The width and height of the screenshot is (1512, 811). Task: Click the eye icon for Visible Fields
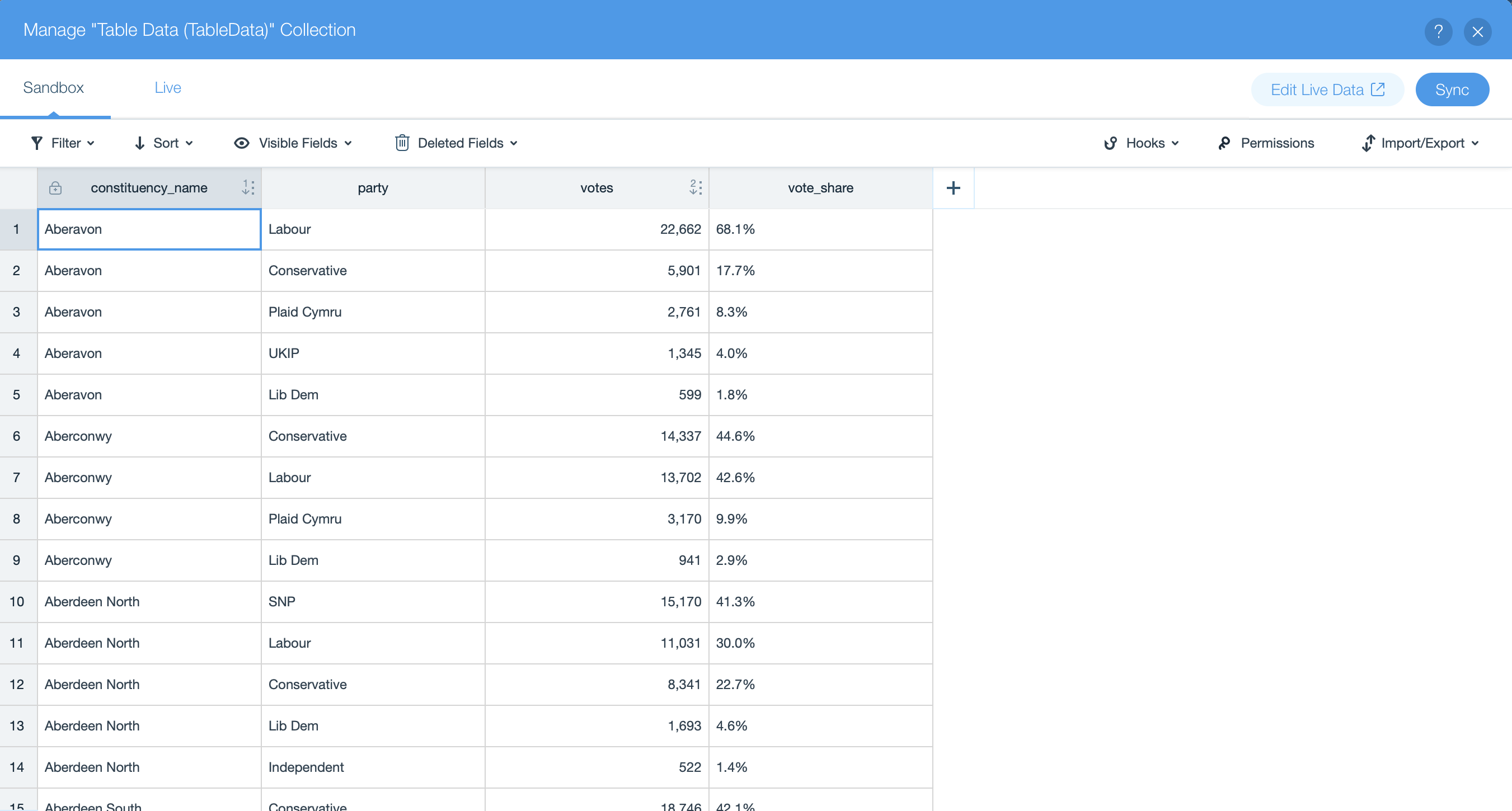click(x=241, y=143)
